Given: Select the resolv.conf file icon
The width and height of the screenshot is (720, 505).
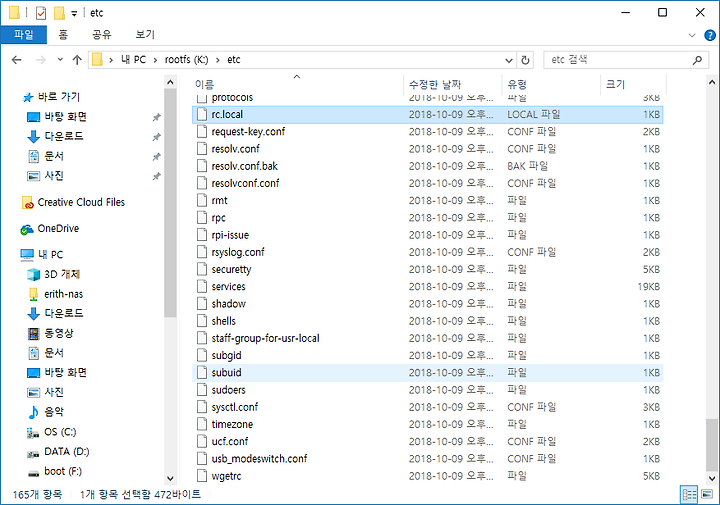Looking at the screenshot, I should pos(202,149).
